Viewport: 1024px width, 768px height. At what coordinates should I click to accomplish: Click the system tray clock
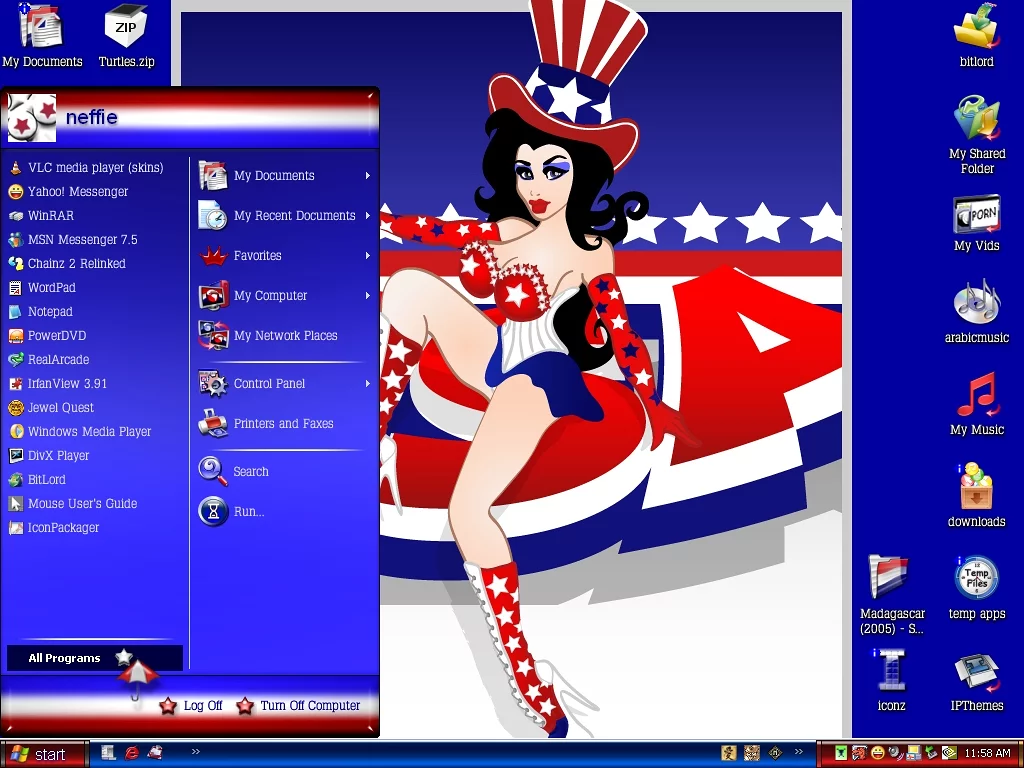tap(986, 754)
